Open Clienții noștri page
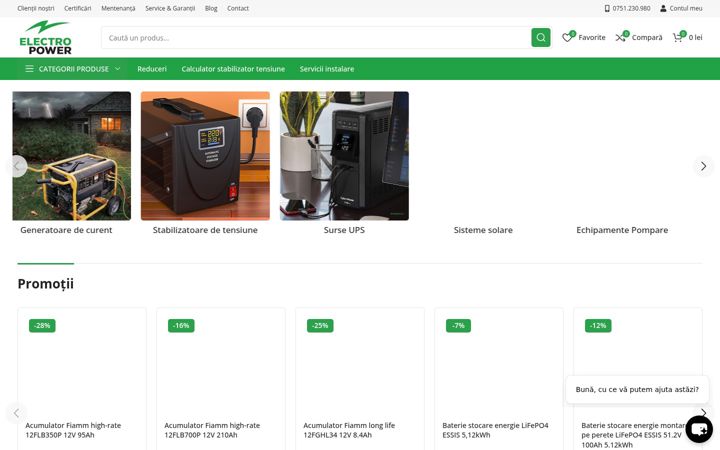The image size is (720, 450). click(x=36, y=8)
